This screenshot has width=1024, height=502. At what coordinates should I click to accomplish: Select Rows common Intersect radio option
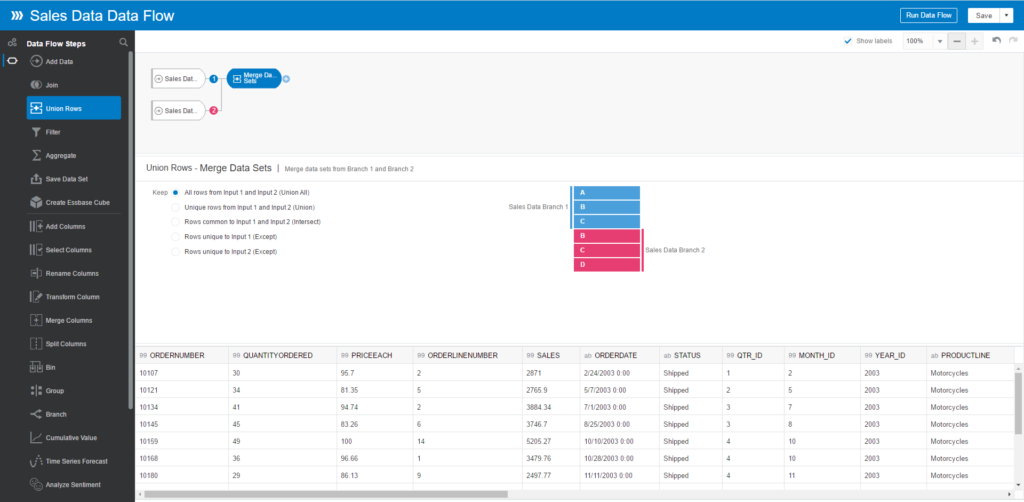pyautogui.click(x=175, y=222)
